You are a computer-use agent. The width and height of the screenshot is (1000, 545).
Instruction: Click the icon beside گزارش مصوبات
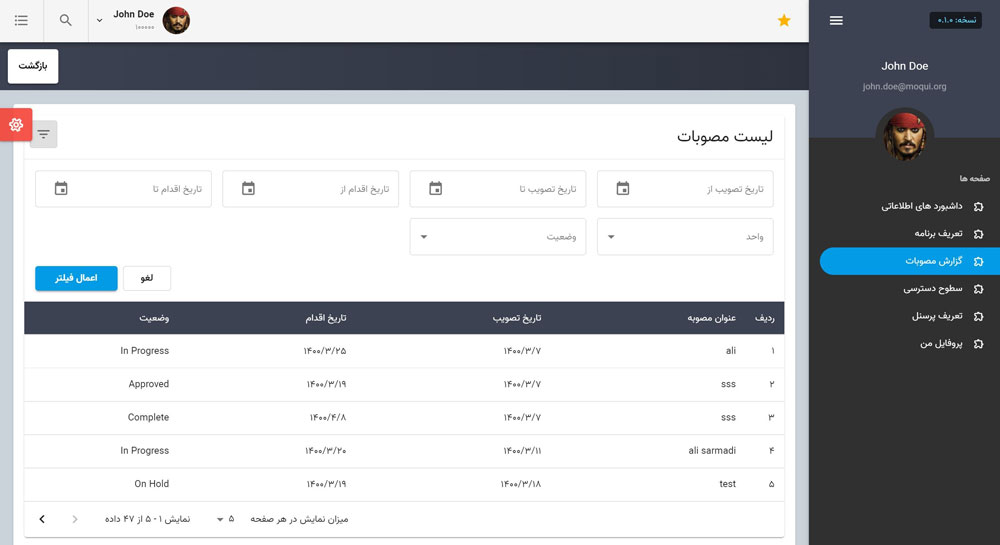pyautogui.click(x=978, y=261)
